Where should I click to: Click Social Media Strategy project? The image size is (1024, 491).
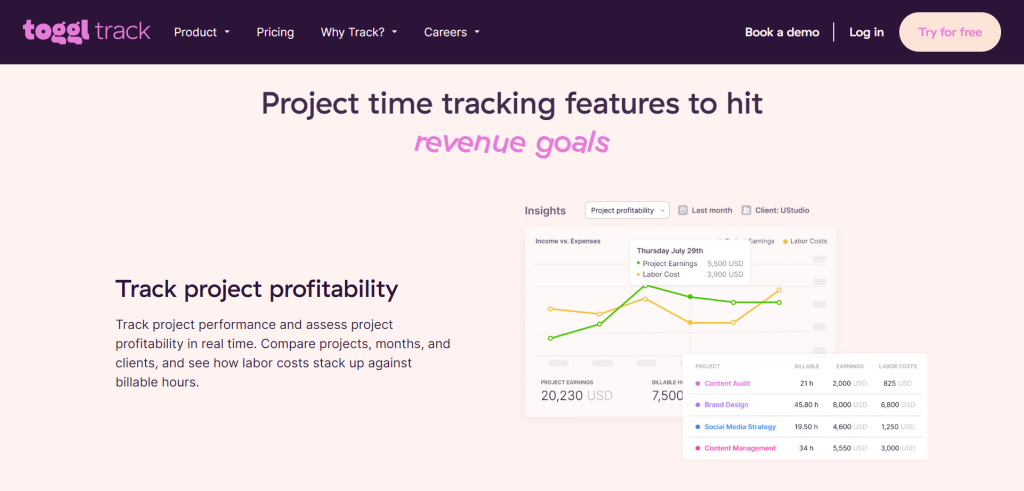[740, 426]
